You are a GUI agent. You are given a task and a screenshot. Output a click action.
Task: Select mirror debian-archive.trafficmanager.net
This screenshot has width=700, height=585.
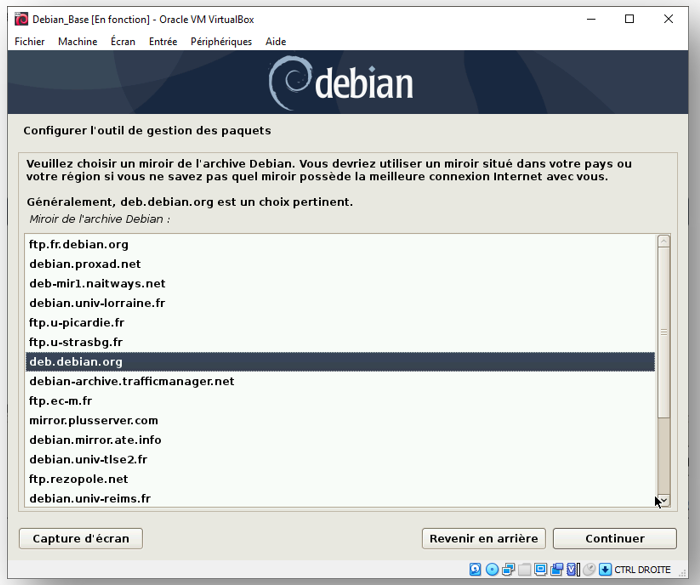point(340,381)
